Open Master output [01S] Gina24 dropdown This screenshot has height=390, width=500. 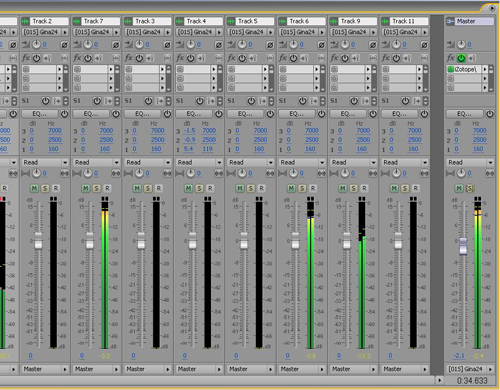click(x=470, y=369)
